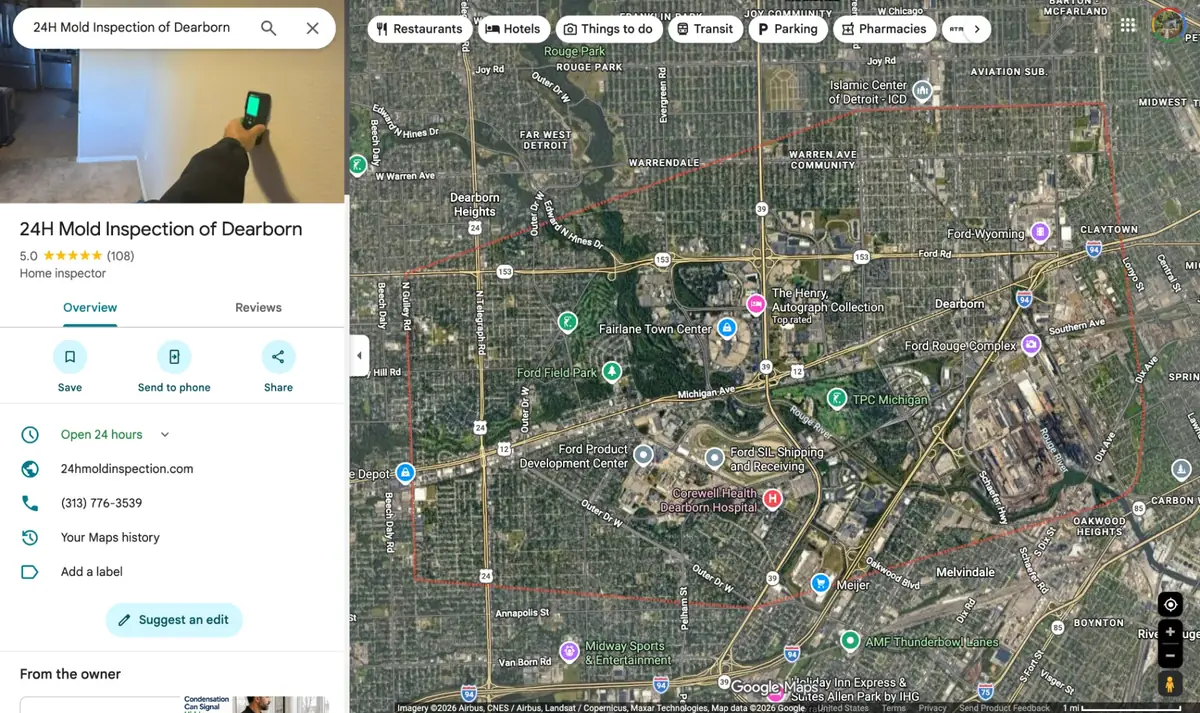Screen dimensions: 1200x713
Task: Click the Midway Sports & Entertainment pin
Action: click(x=569, y=652)
